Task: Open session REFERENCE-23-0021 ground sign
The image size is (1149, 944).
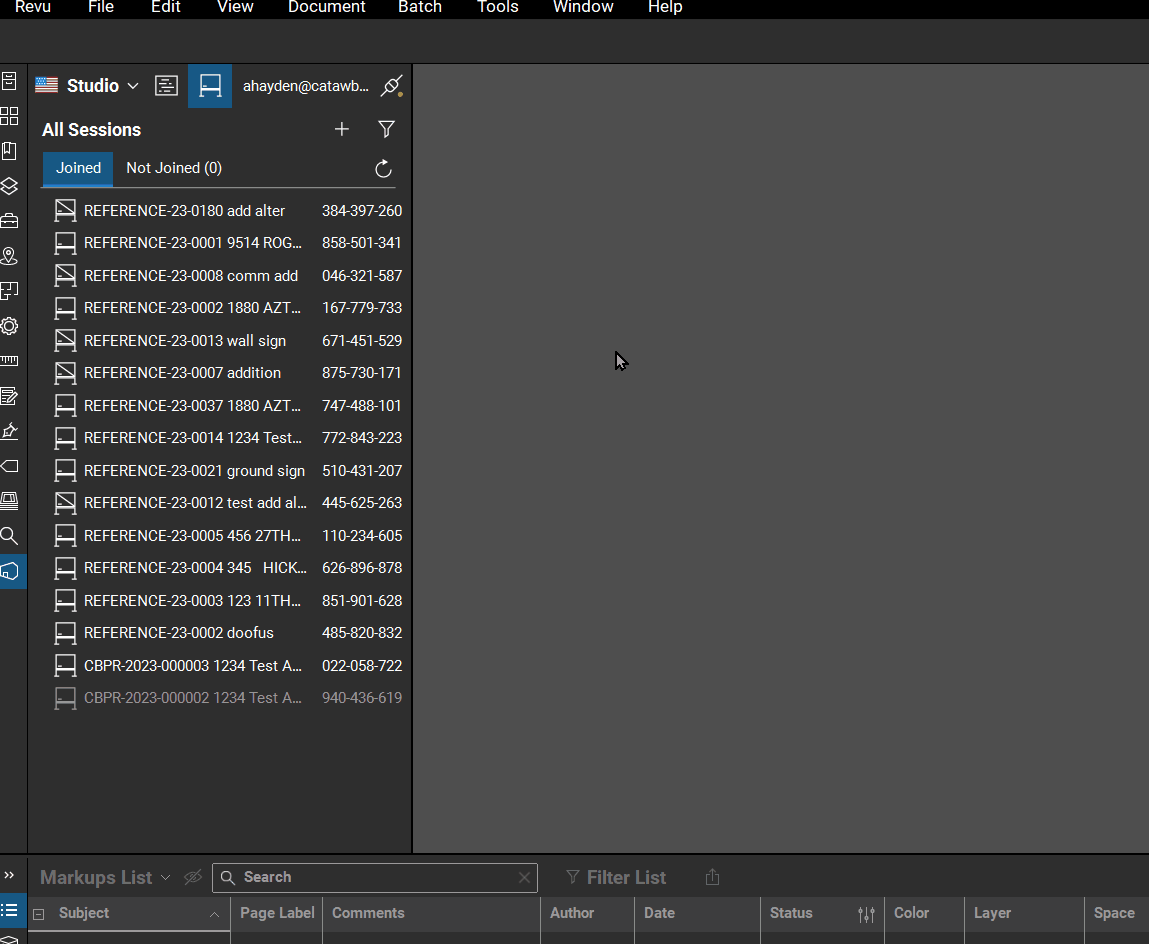Action: click(x=194, y=470)
